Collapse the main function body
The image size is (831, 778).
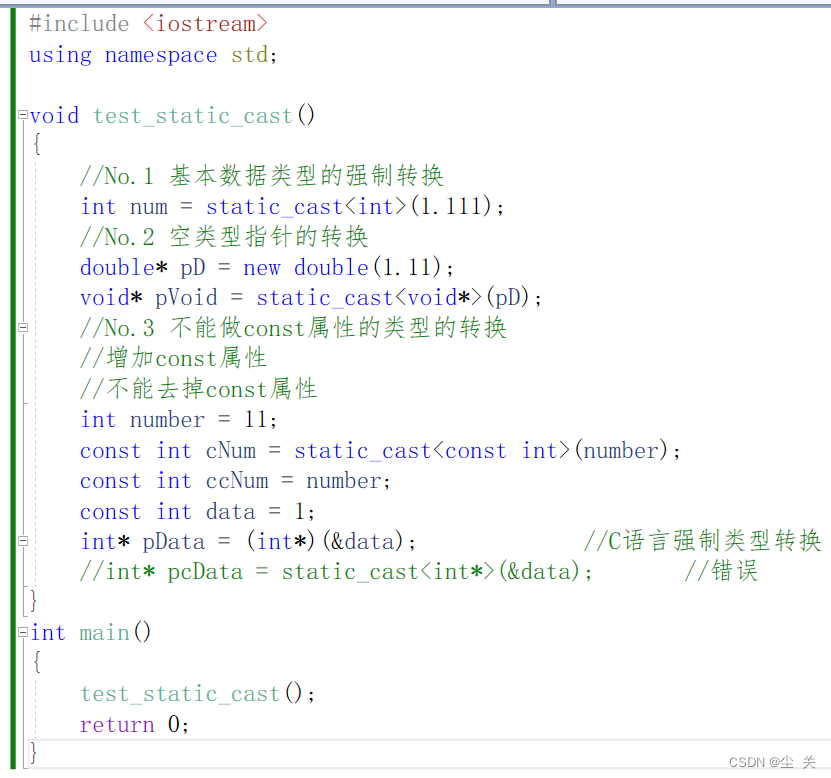[x=21, y=632]
